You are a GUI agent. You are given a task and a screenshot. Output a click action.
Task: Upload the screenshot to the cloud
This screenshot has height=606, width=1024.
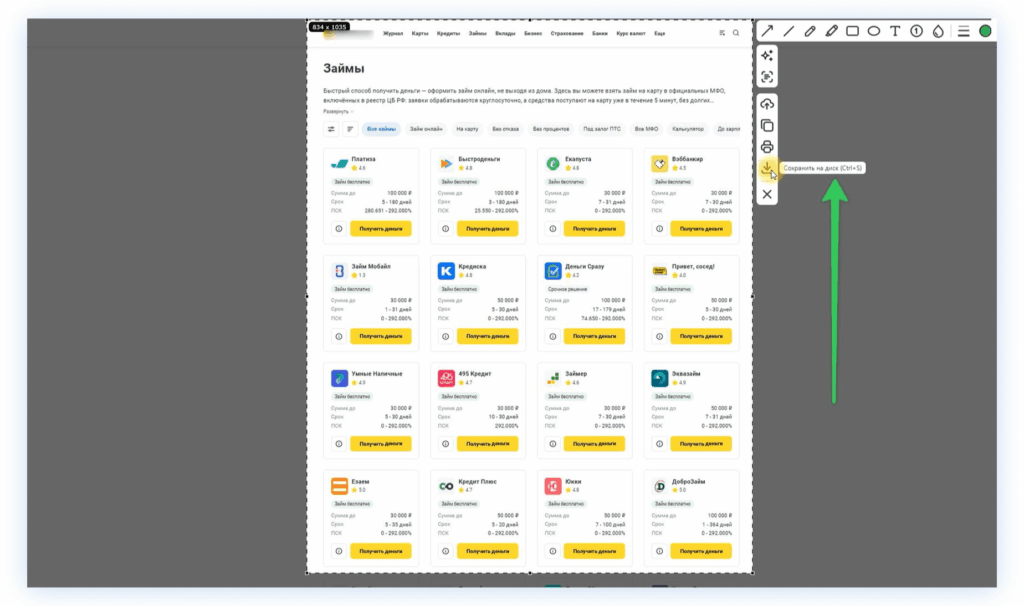(x=767, y=104)
